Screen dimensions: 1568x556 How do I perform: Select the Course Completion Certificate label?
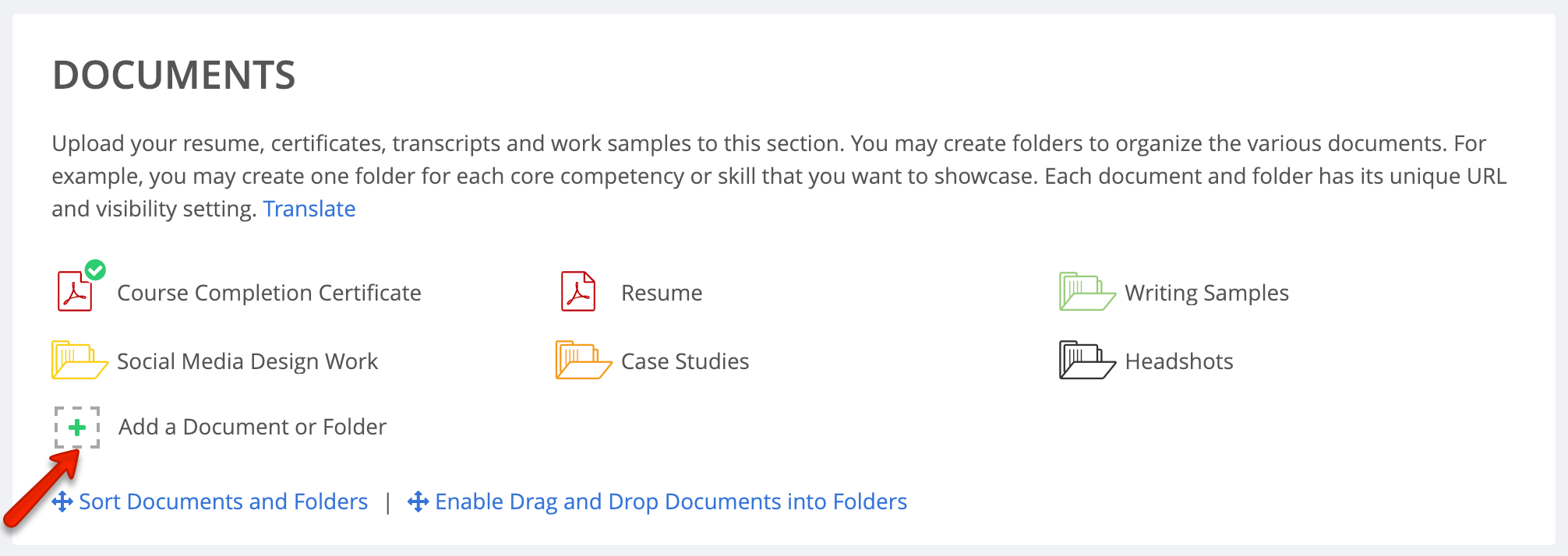269,293
